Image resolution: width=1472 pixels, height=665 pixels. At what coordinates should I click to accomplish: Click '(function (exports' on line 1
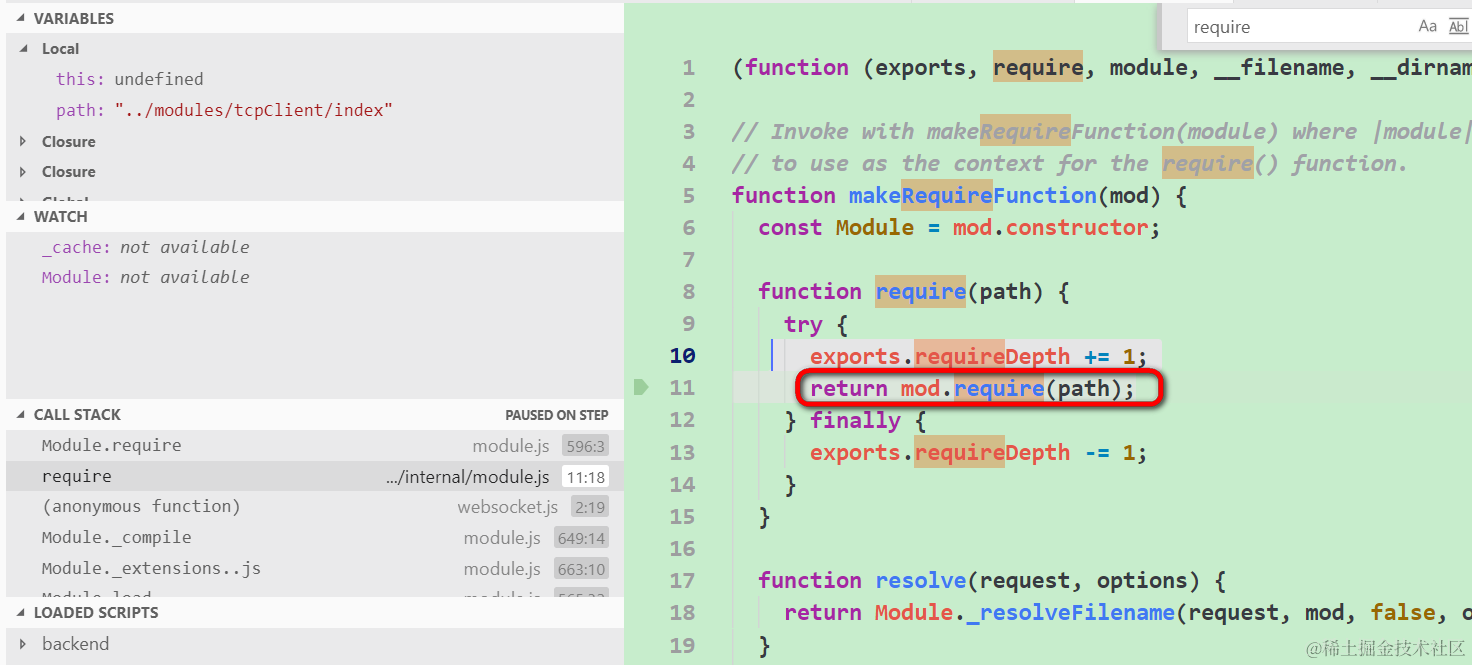(x=849, y=67)
